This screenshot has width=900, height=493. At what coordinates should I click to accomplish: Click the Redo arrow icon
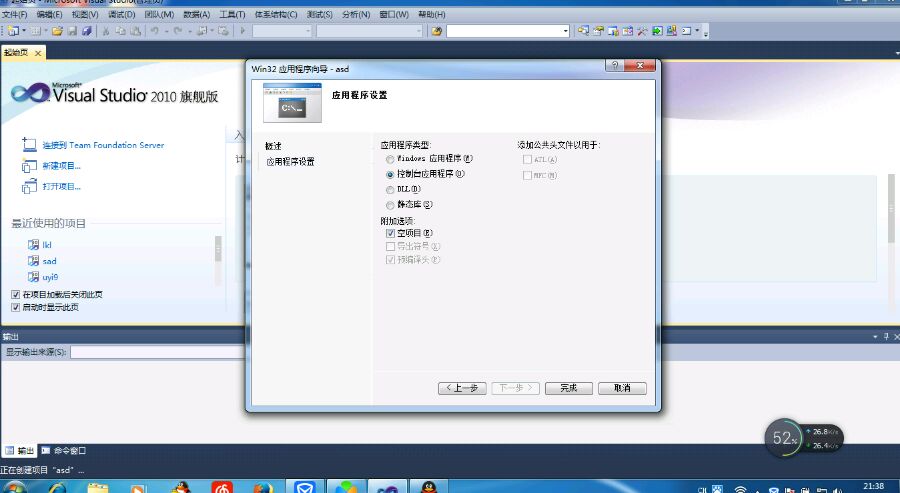click(x=178, y=31)
